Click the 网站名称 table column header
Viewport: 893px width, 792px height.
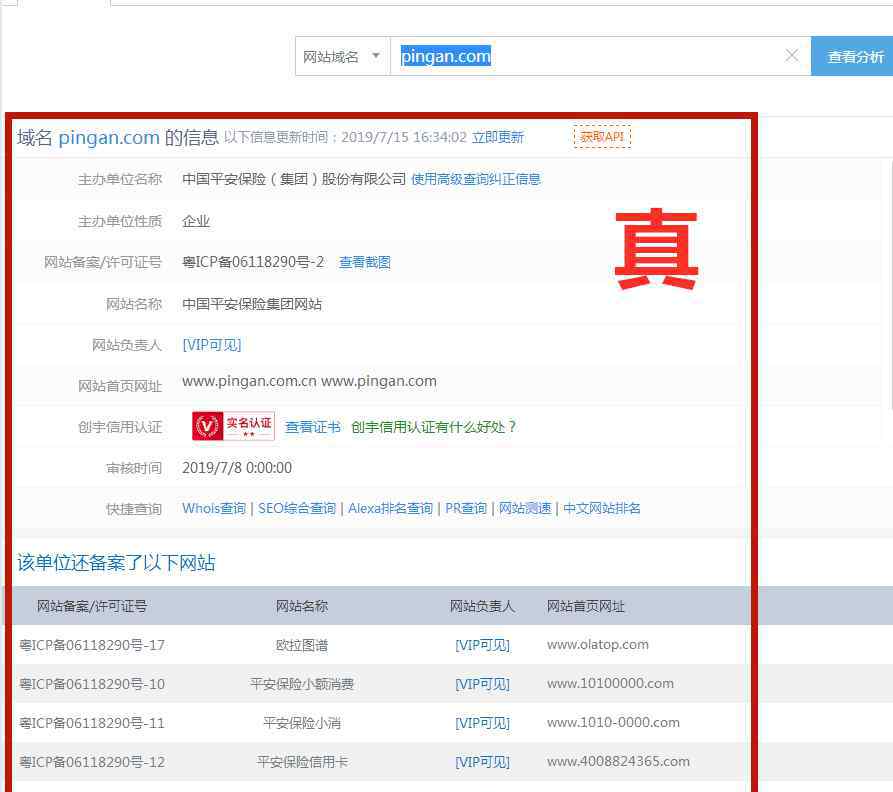302,606
